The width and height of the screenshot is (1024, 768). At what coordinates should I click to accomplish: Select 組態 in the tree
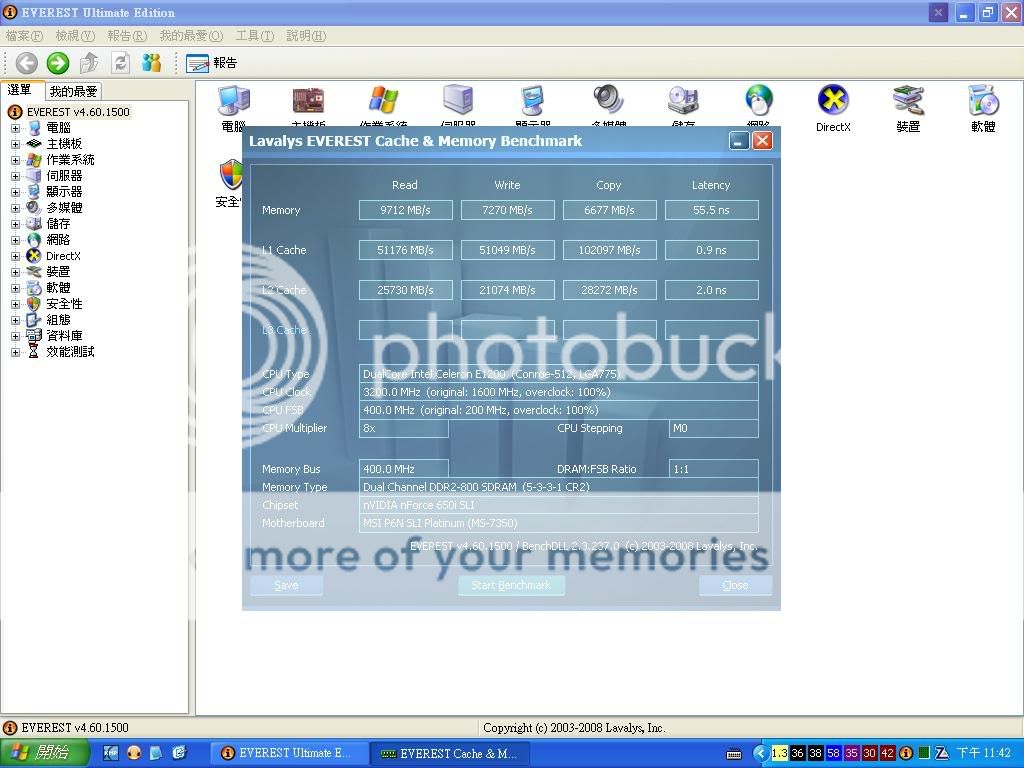click(58, 320)
